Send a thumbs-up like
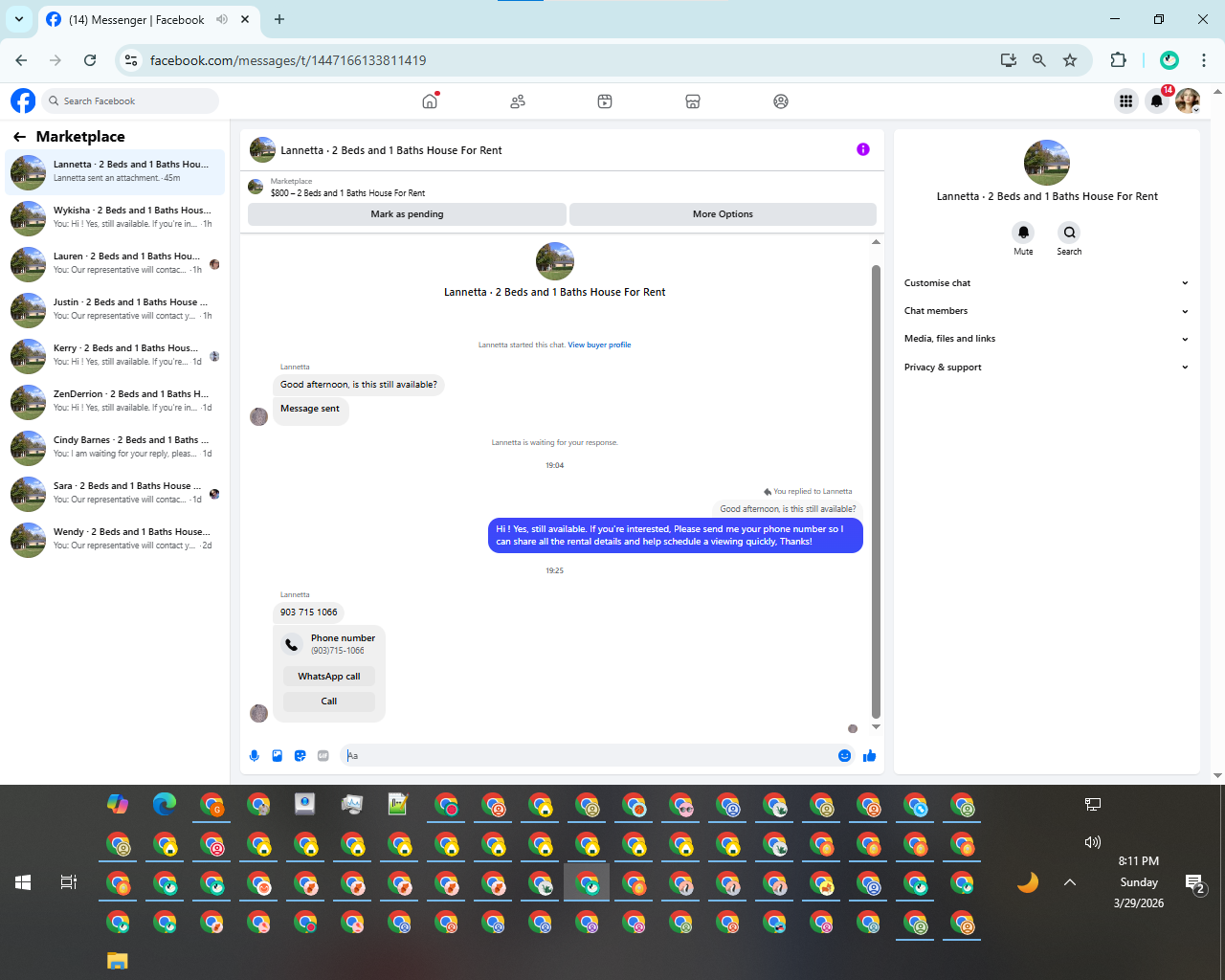The width and height of the screenshot is (1225, 980). [869, 756]
